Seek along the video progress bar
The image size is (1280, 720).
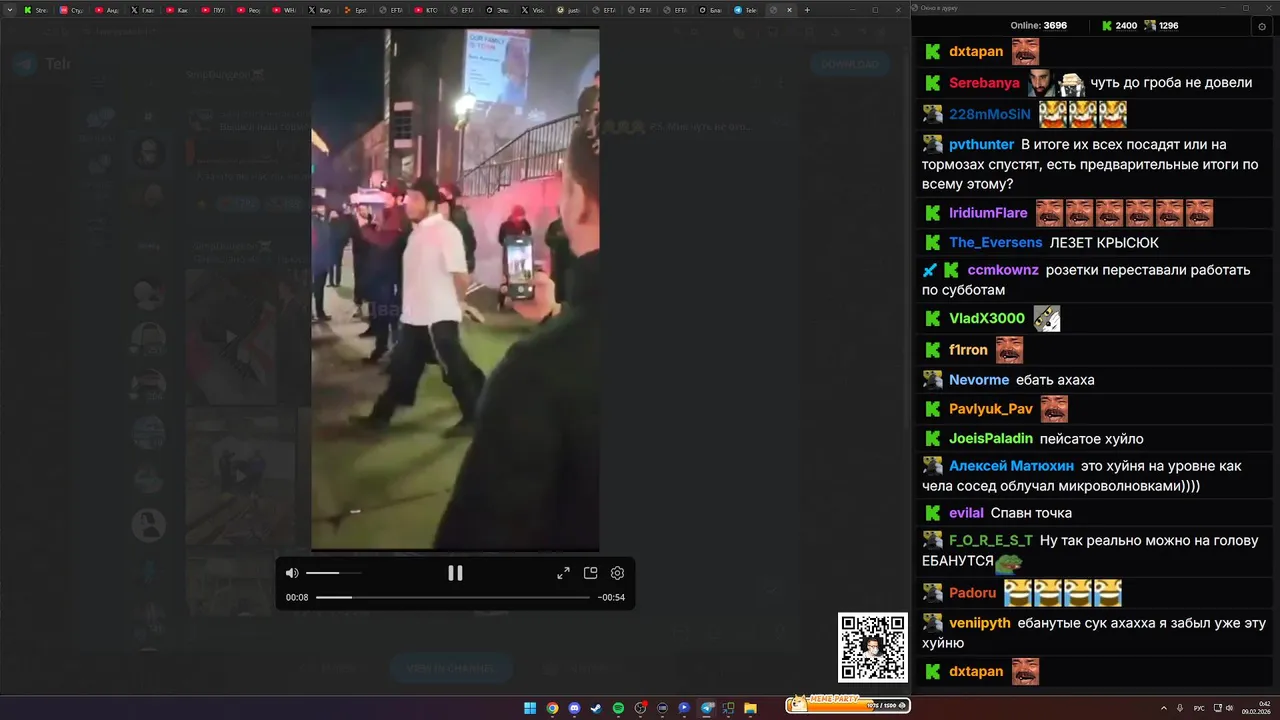click(x=453, y=597)
